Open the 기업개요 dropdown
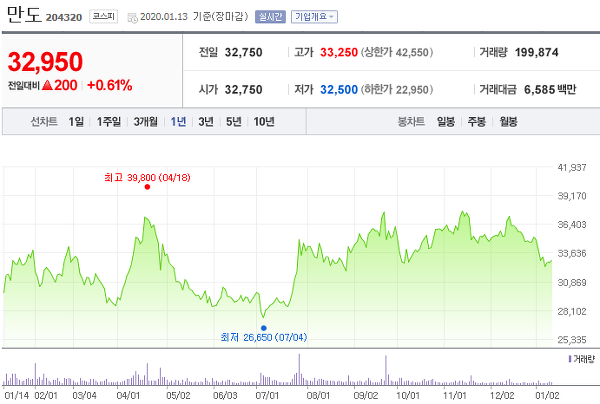The width and height of the screenshot is (600, 404). [x=314, y=17]
